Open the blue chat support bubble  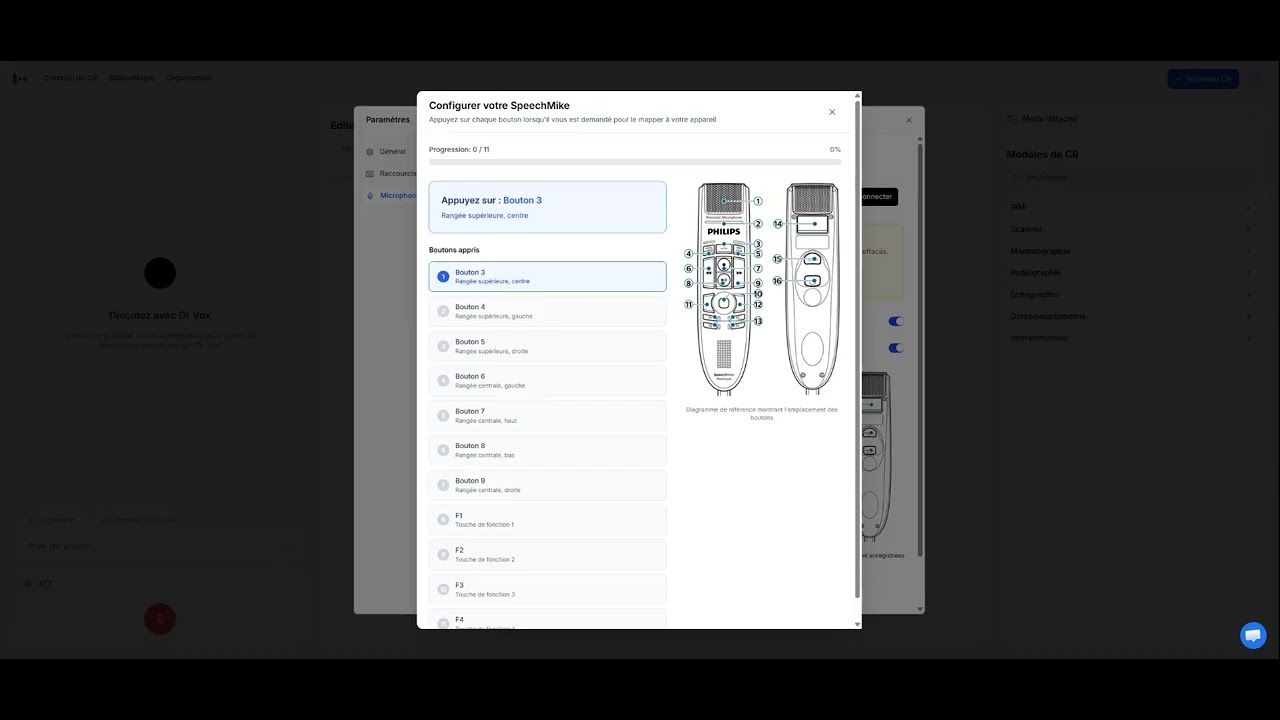point(1253,635)
